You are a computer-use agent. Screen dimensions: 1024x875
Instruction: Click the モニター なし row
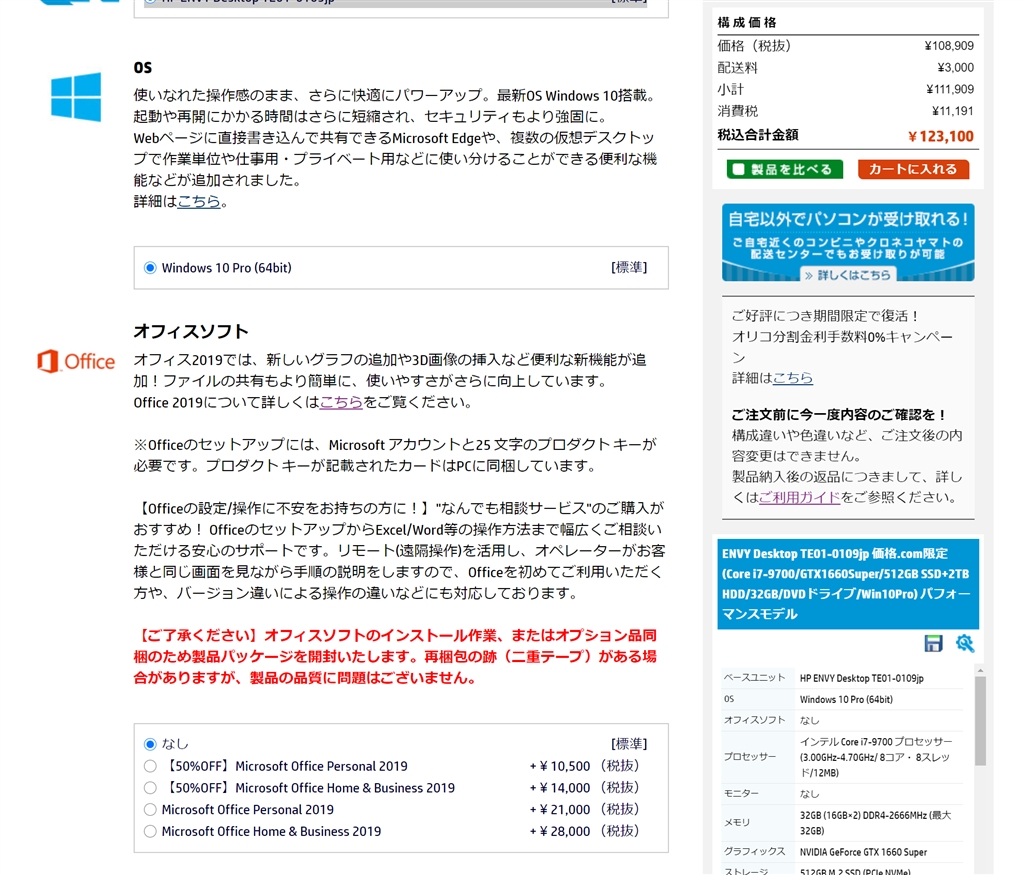pos(842,793)
